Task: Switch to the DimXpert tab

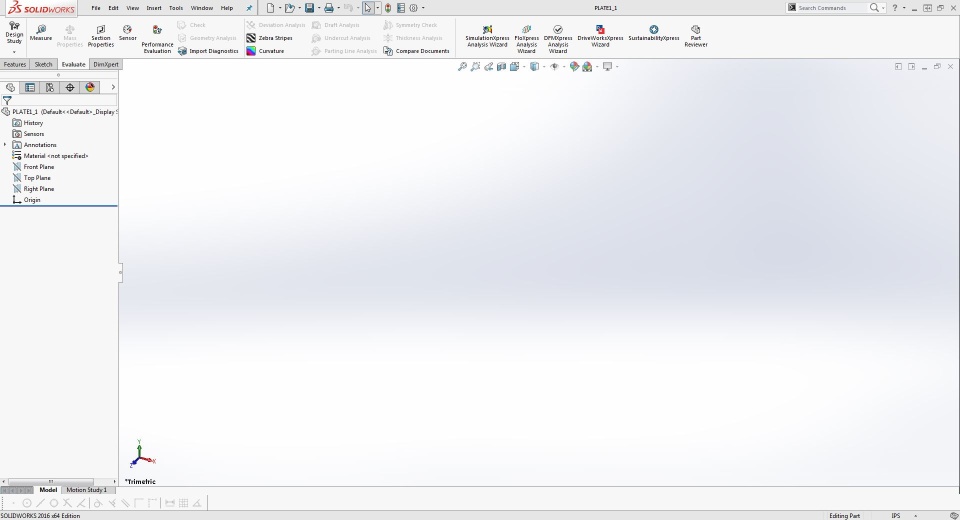Action: tap(106, 64)
